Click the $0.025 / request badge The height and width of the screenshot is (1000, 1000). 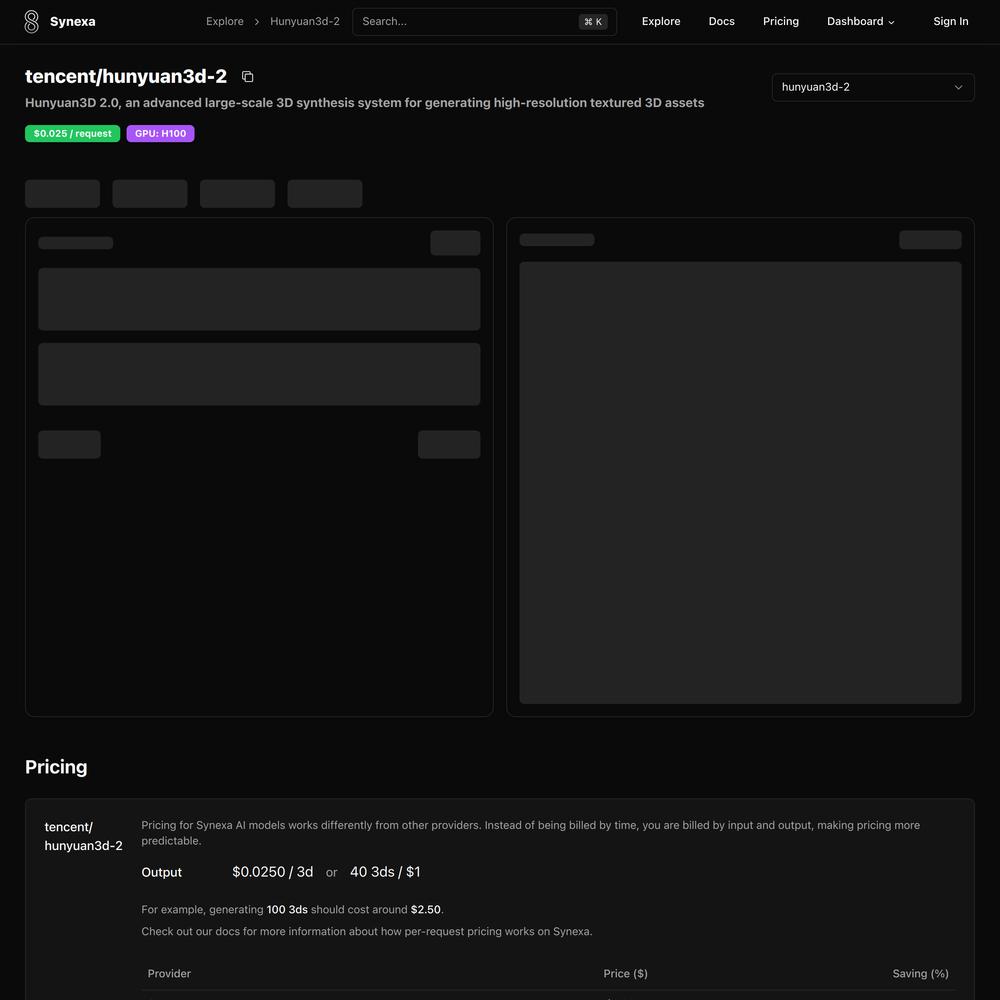pos(73,133)
